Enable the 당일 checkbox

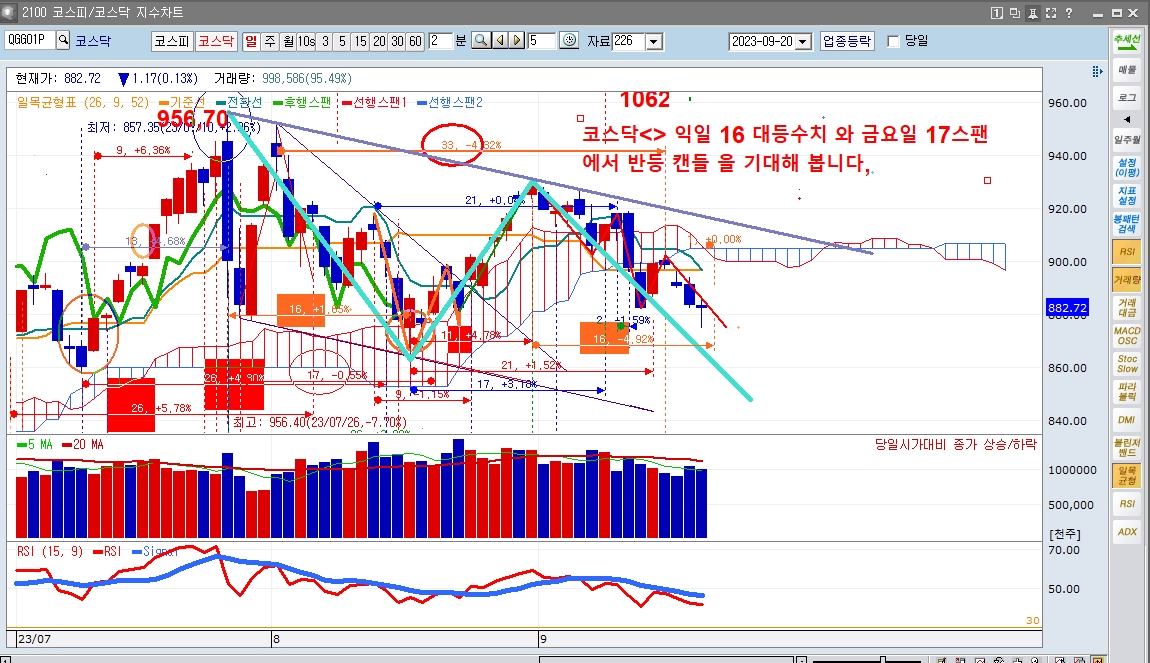893,41
